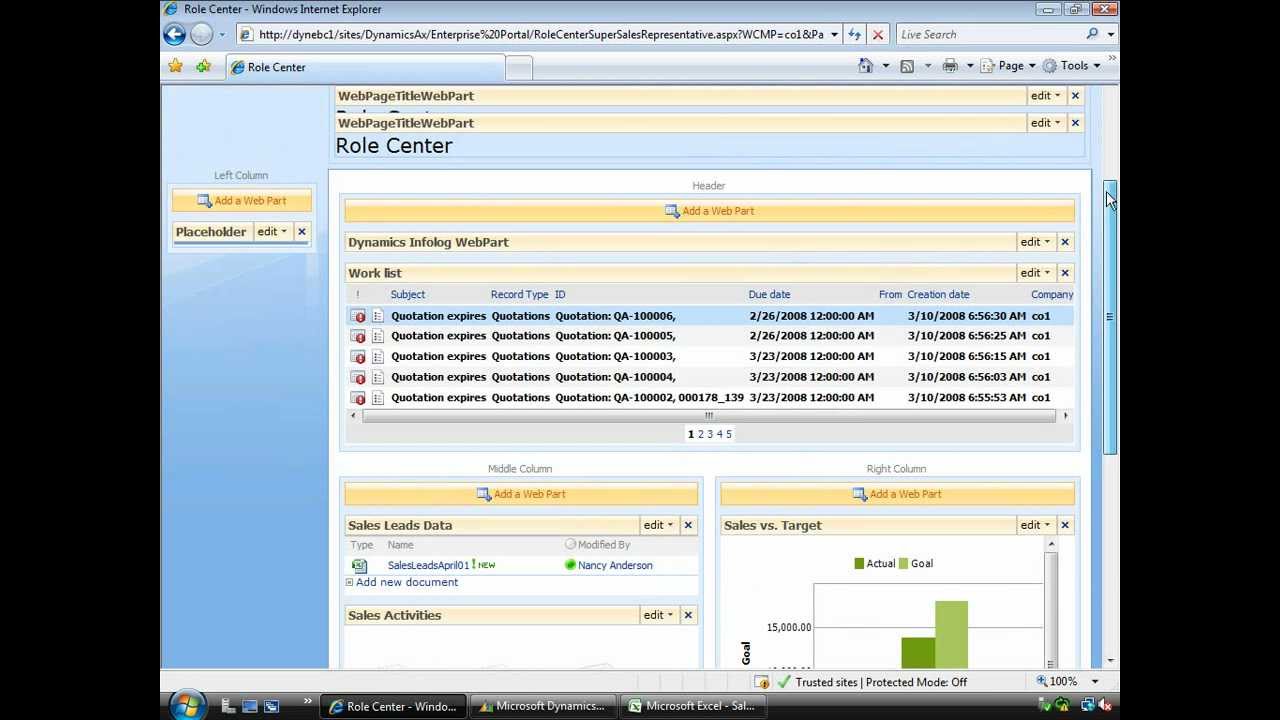Image resolution: width=1280 pixels, height=720 pixels.
Task: Click the Stop loading red X icon
Action: point(878,34)
